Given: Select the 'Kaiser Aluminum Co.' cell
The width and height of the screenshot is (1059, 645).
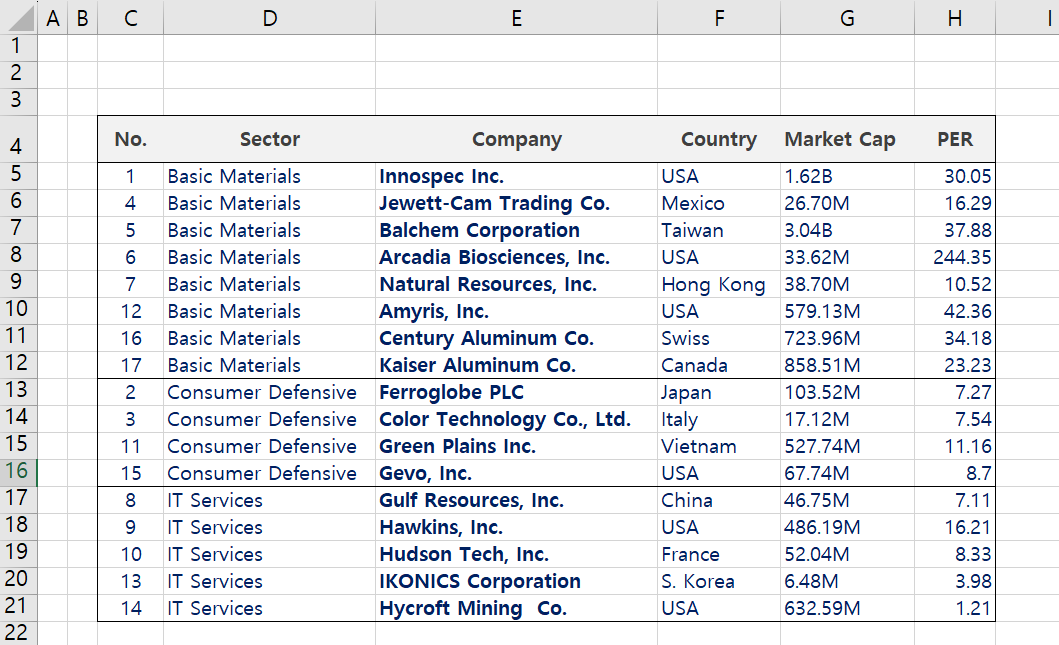Looking at the screenshot, I should (516, 365).
